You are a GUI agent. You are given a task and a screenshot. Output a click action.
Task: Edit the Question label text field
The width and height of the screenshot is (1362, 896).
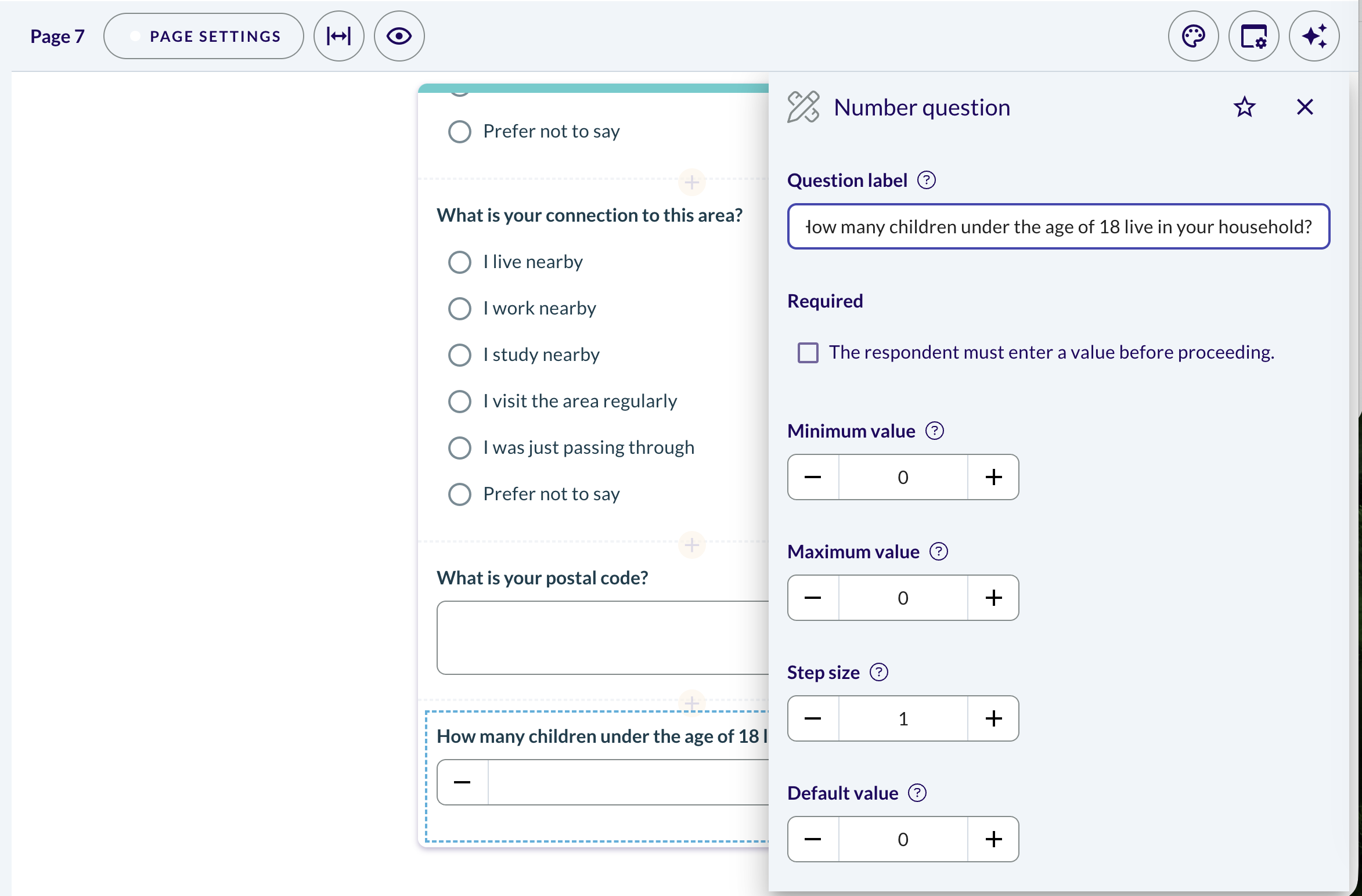click(x=1058, y=226)
